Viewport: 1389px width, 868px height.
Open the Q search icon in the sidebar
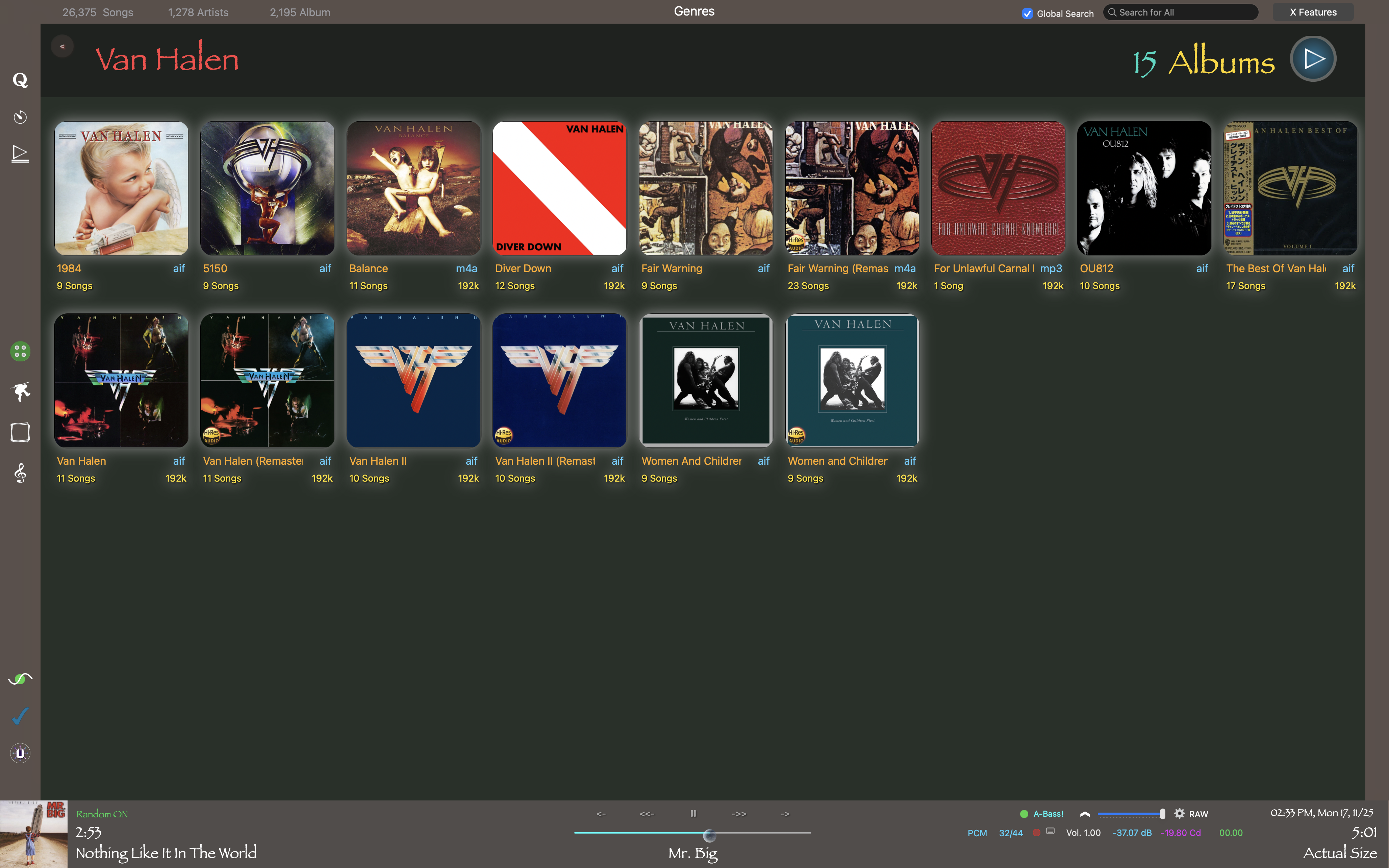(20, 80)
